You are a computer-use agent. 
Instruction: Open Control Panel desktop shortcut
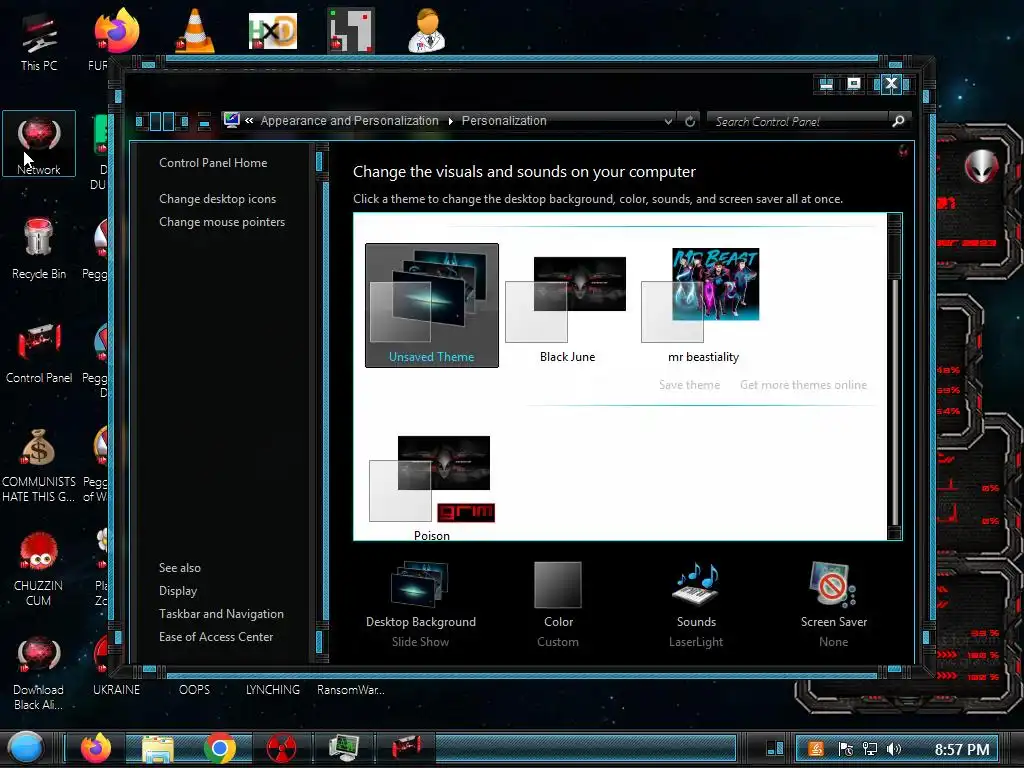point(39,353)
